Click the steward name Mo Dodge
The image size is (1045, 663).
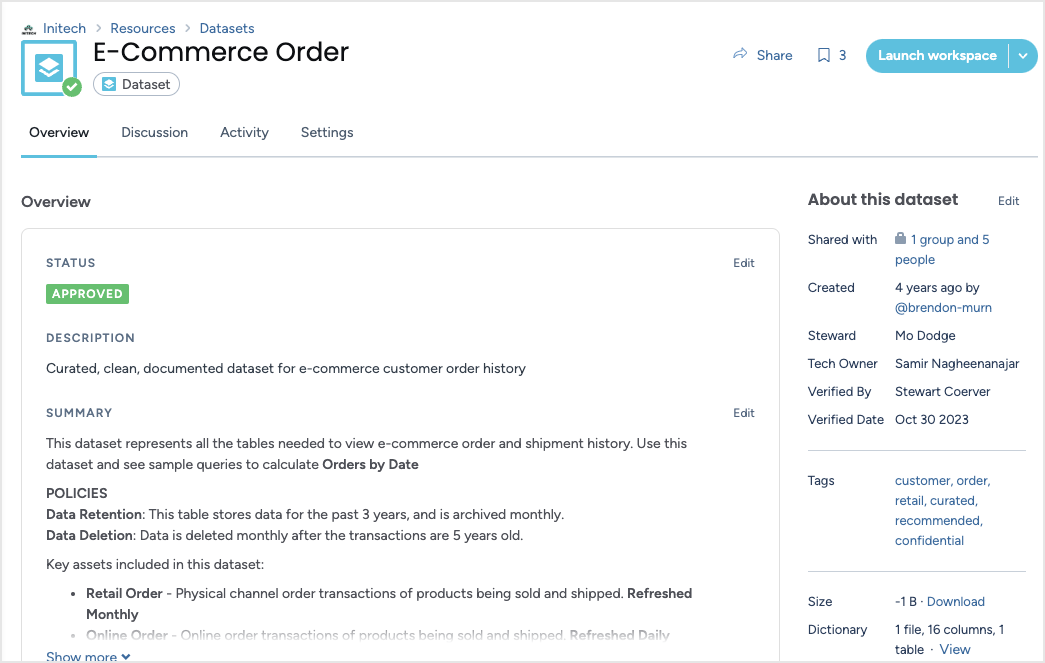[925, 336]
